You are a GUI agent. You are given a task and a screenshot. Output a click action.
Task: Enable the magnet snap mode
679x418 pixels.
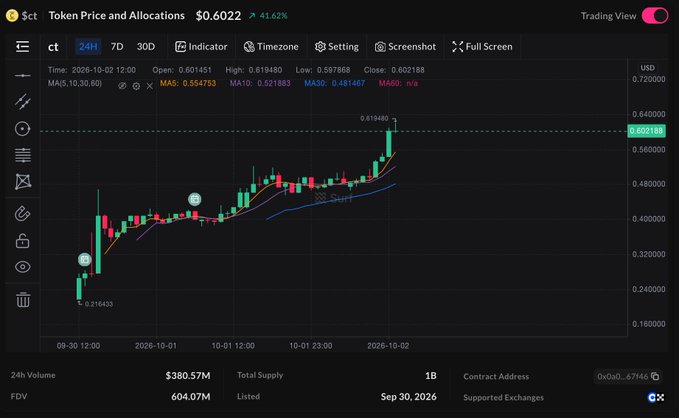point(23,214)
